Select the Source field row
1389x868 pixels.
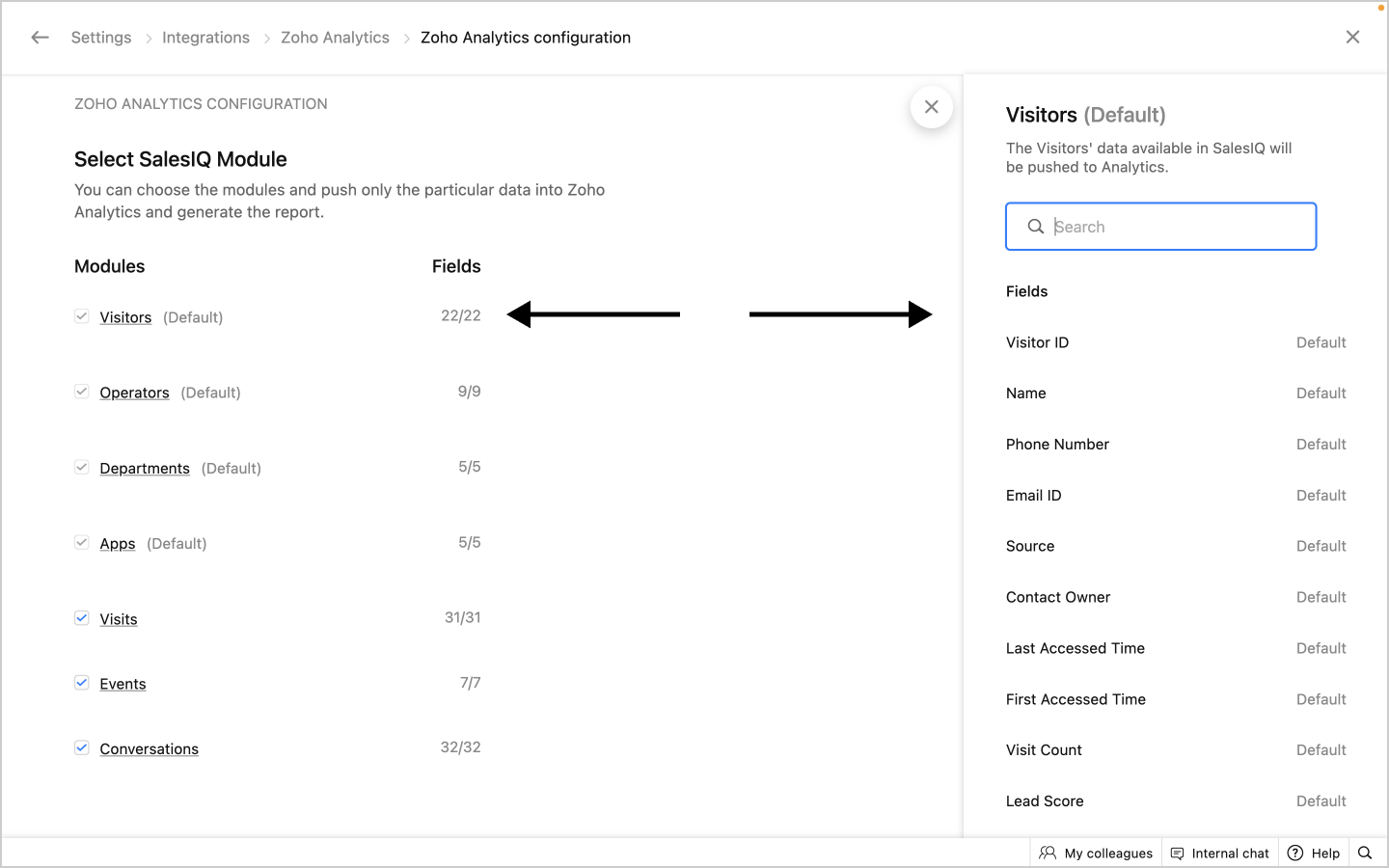pyautogui.click(x=1176, y=546)
